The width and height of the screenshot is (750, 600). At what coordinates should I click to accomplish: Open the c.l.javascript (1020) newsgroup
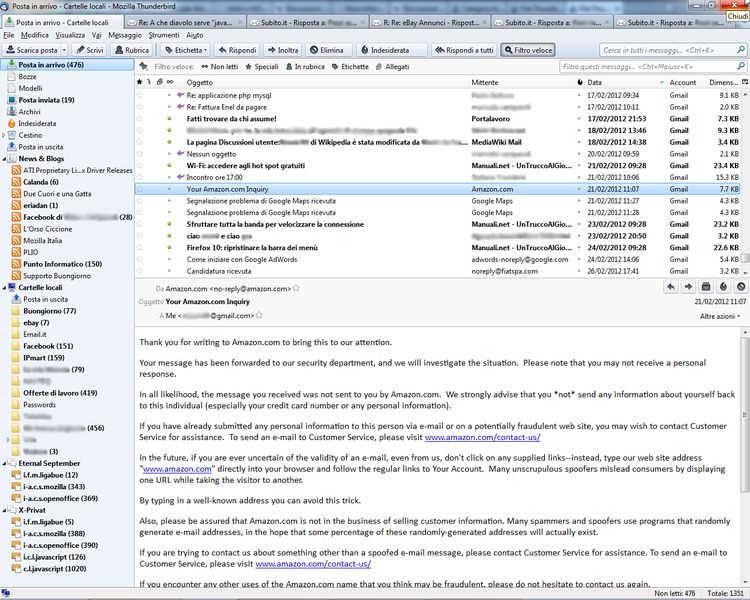click(x=55, y=568)
